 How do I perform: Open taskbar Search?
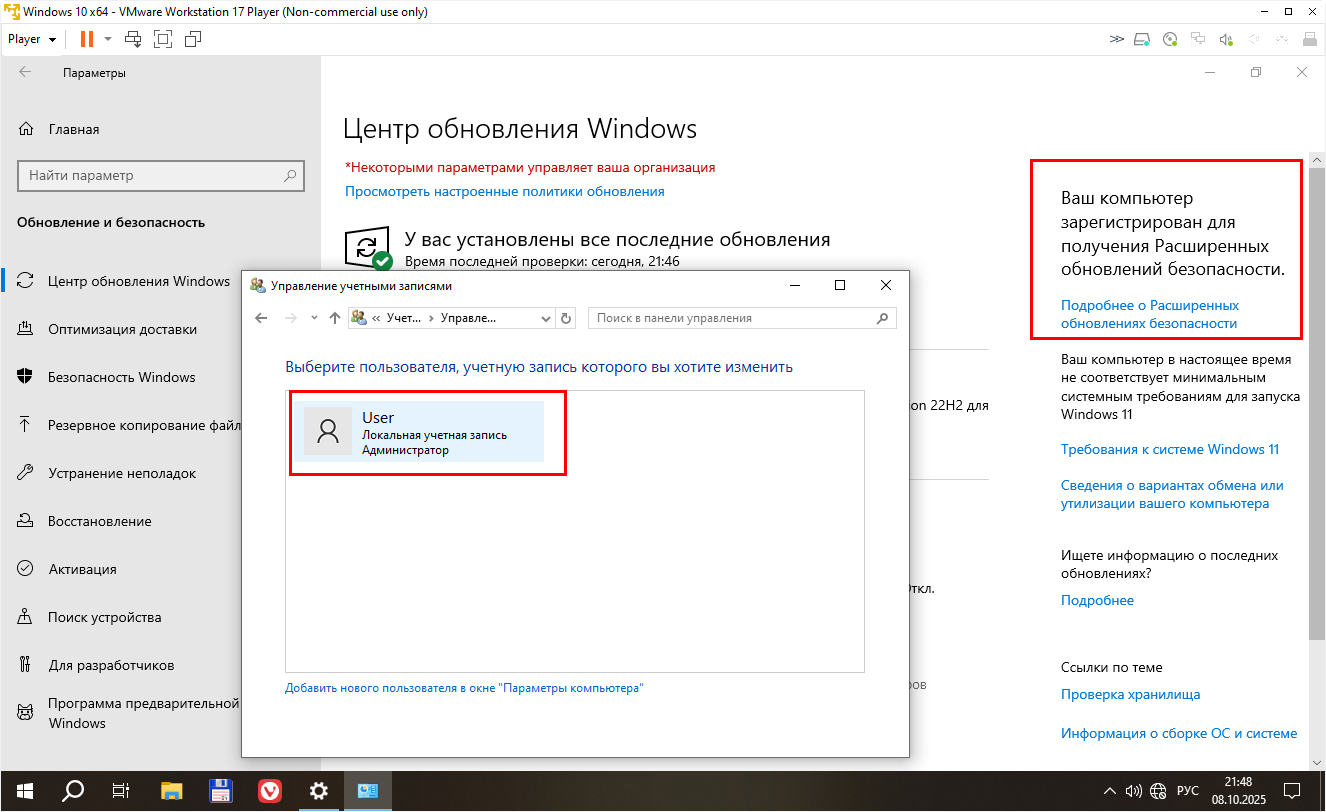click(73, 790)
